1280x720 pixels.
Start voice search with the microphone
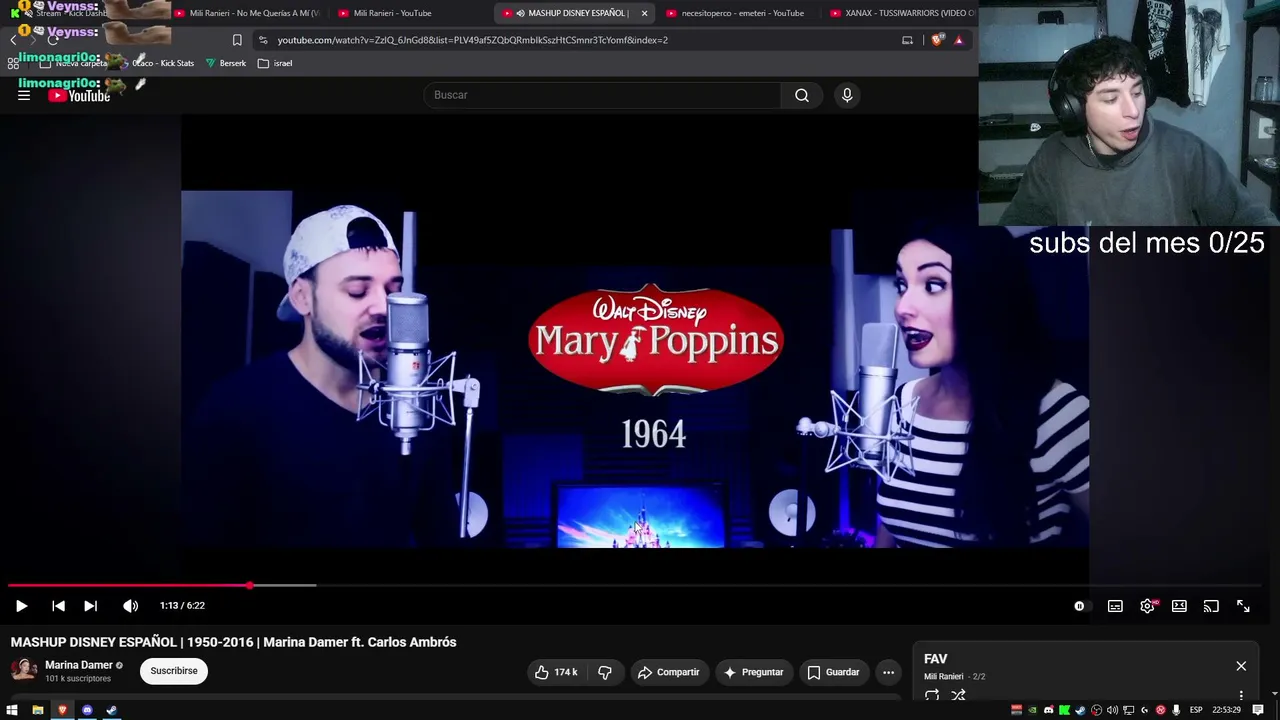point(847,95)
